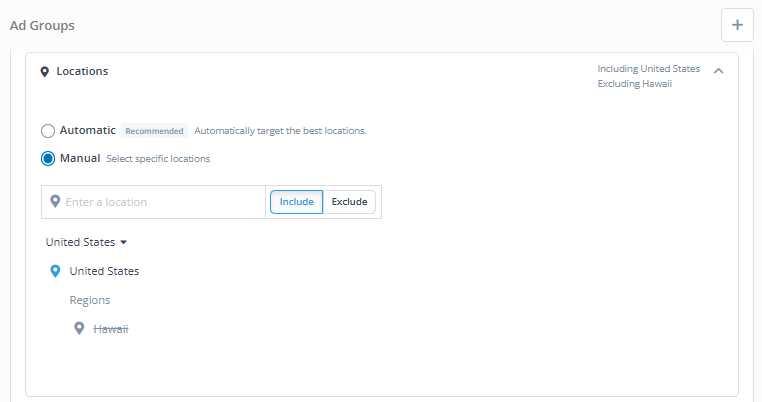Click the Excluding Hawaii summary text

[x=635, y=84]
